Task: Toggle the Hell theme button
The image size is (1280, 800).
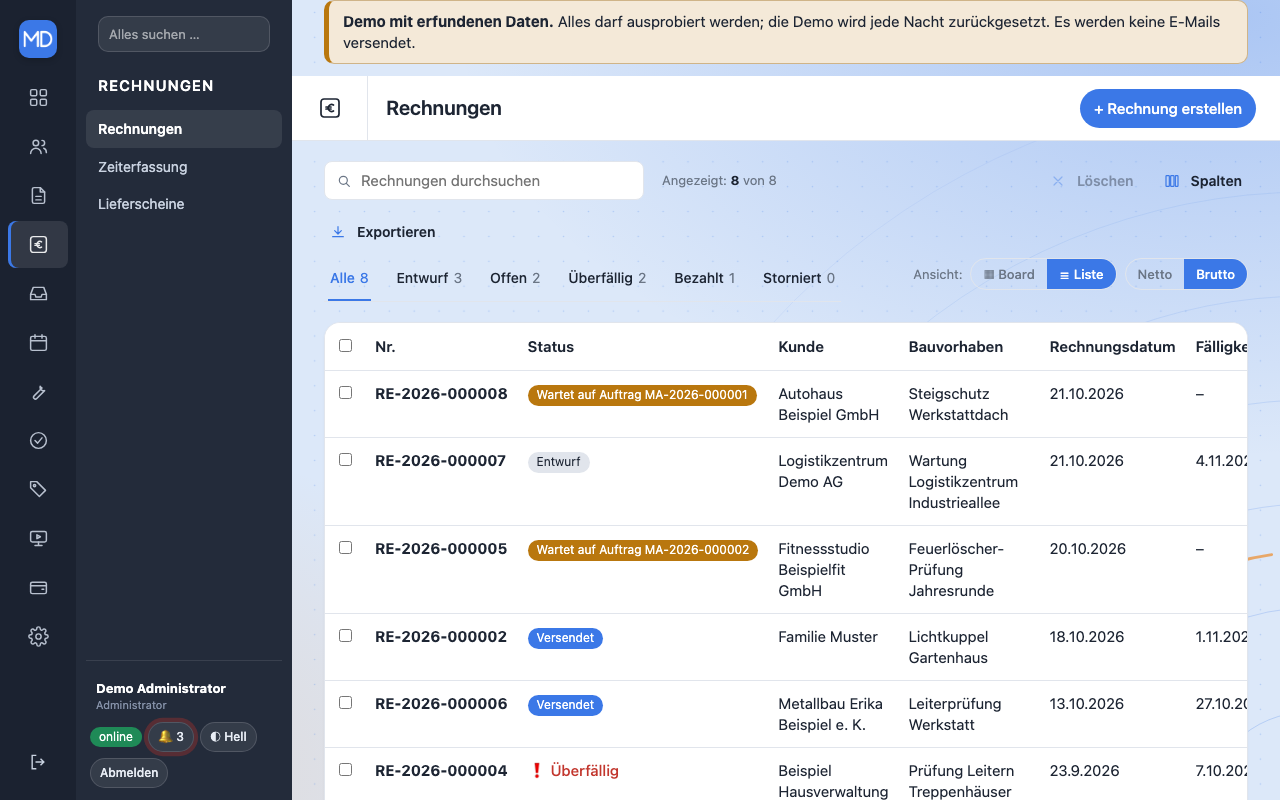Action: [x=228, y=737]
